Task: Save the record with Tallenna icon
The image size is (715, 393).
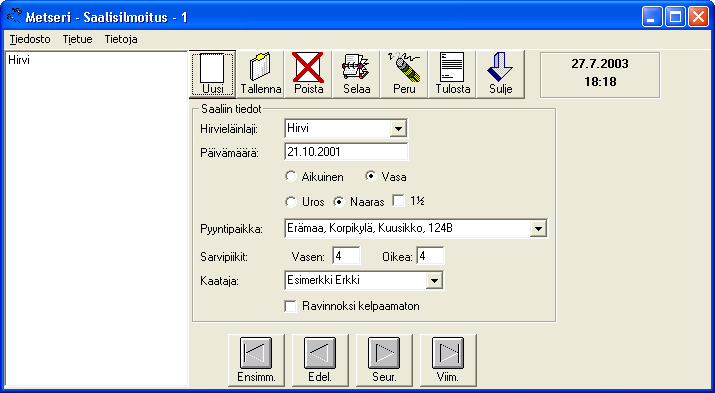Action: [x=260, y=74]
